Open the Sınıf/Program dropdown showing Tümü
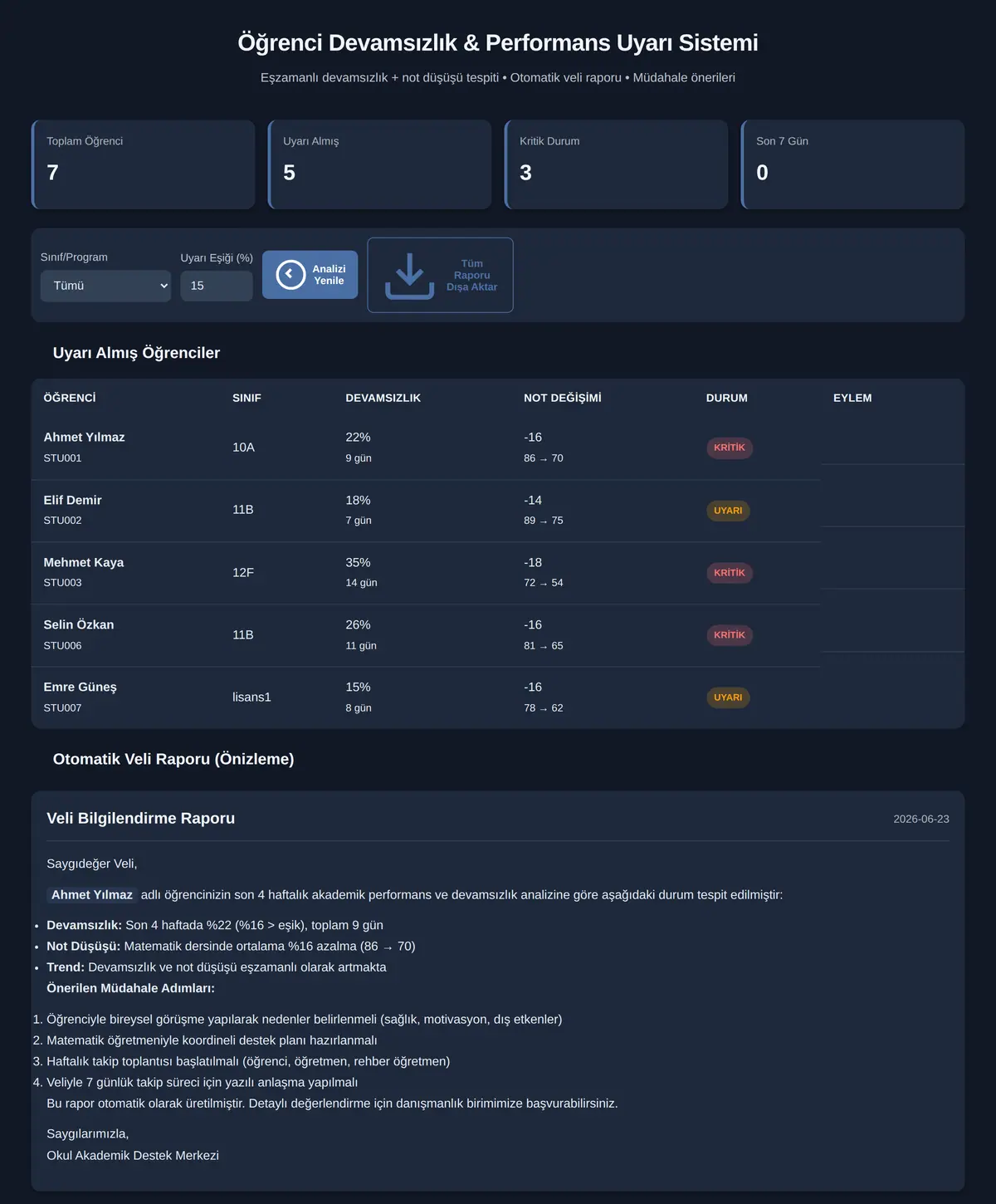996x1204 pixels. (105, 286)
